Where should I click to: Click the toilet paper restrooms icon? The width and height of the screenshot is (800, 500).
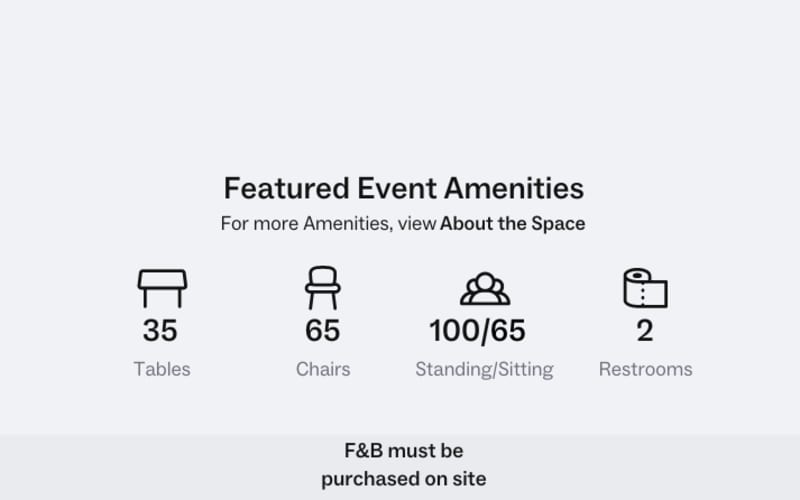pos(645,288)
